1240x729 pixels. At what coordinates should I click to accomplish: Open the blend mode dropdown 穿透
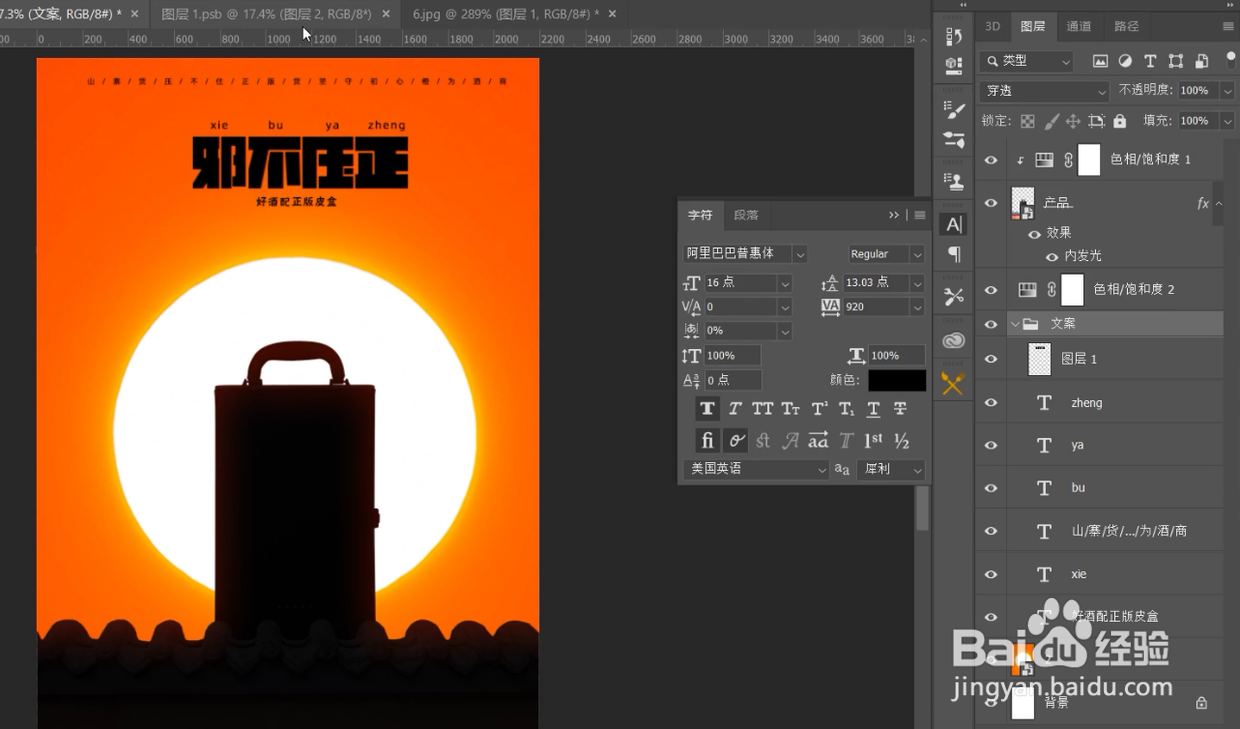pos(1044,91)
